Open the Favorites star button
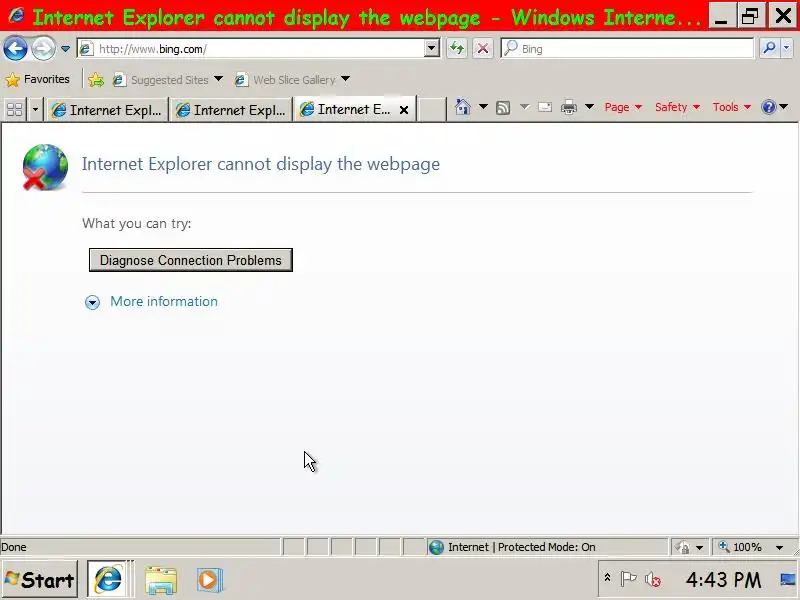The width and height of the screenshot is (800, 600). (37, 80)
